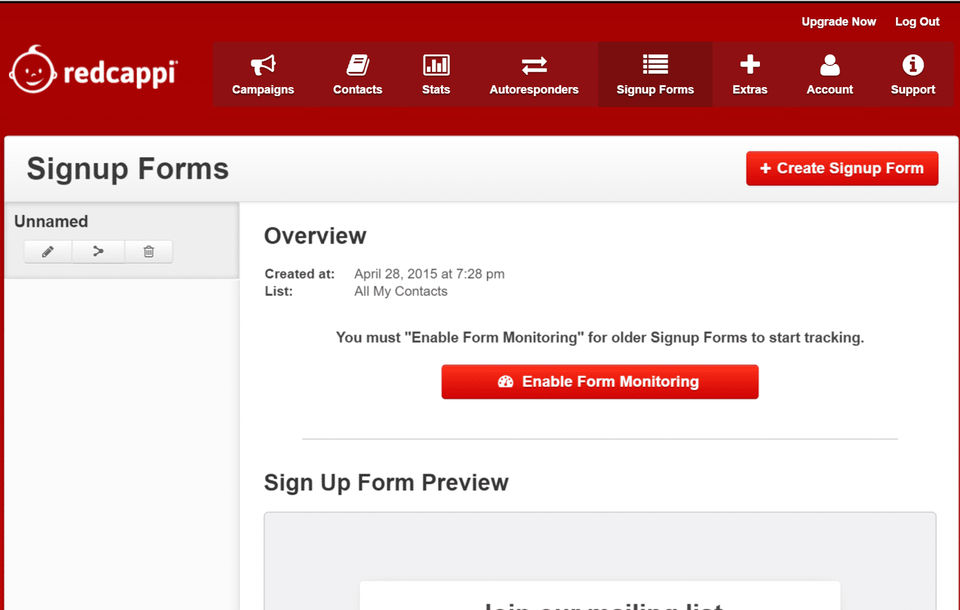Click Upgrade Now link

839,21
